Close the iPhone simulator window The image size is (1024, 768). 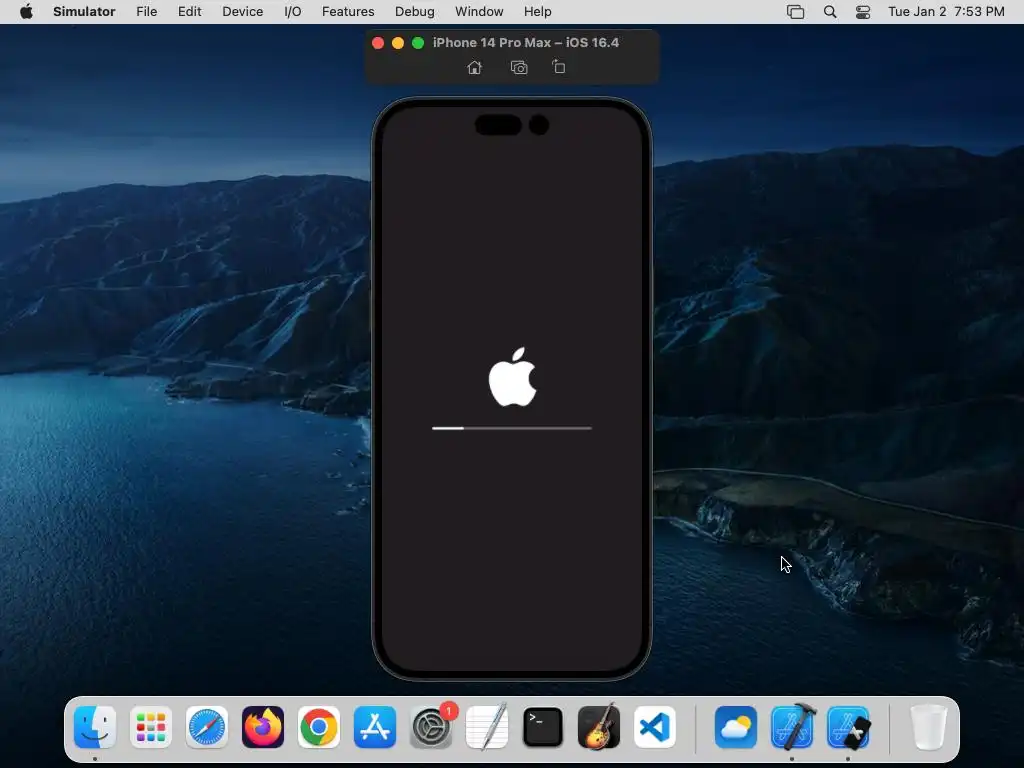(377, 42)
